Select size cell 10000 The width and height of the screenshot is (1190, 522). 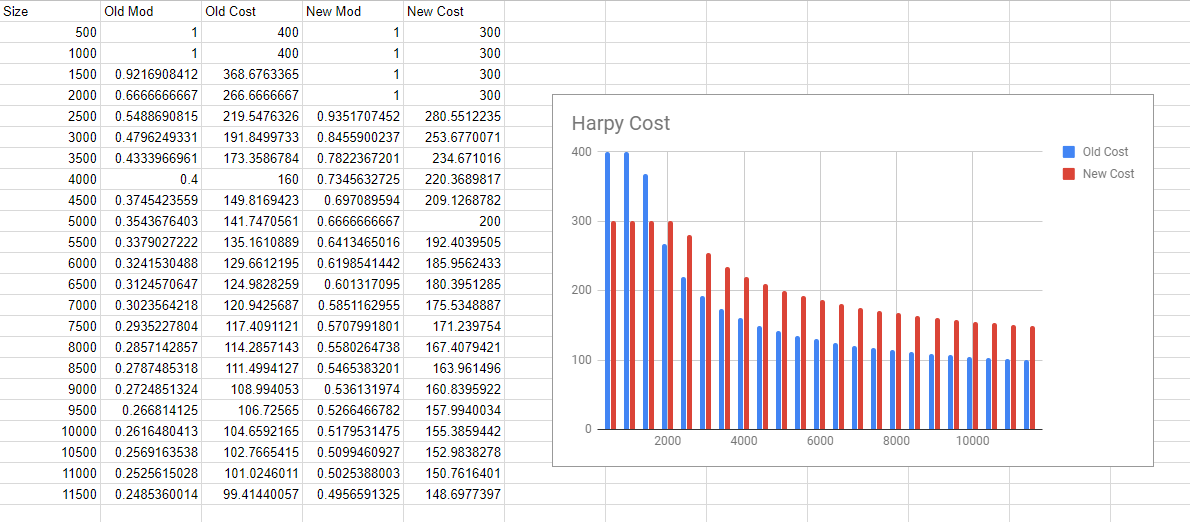point(50,432)
